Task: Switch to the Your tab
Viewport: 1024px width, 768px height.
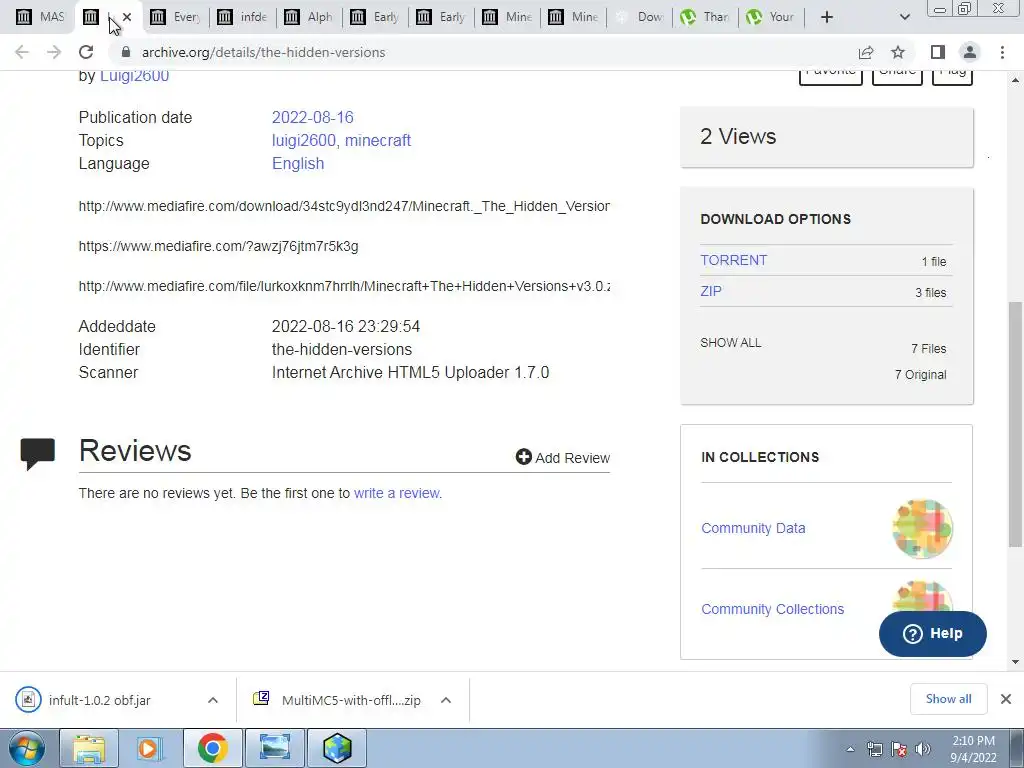Action: 771,17
